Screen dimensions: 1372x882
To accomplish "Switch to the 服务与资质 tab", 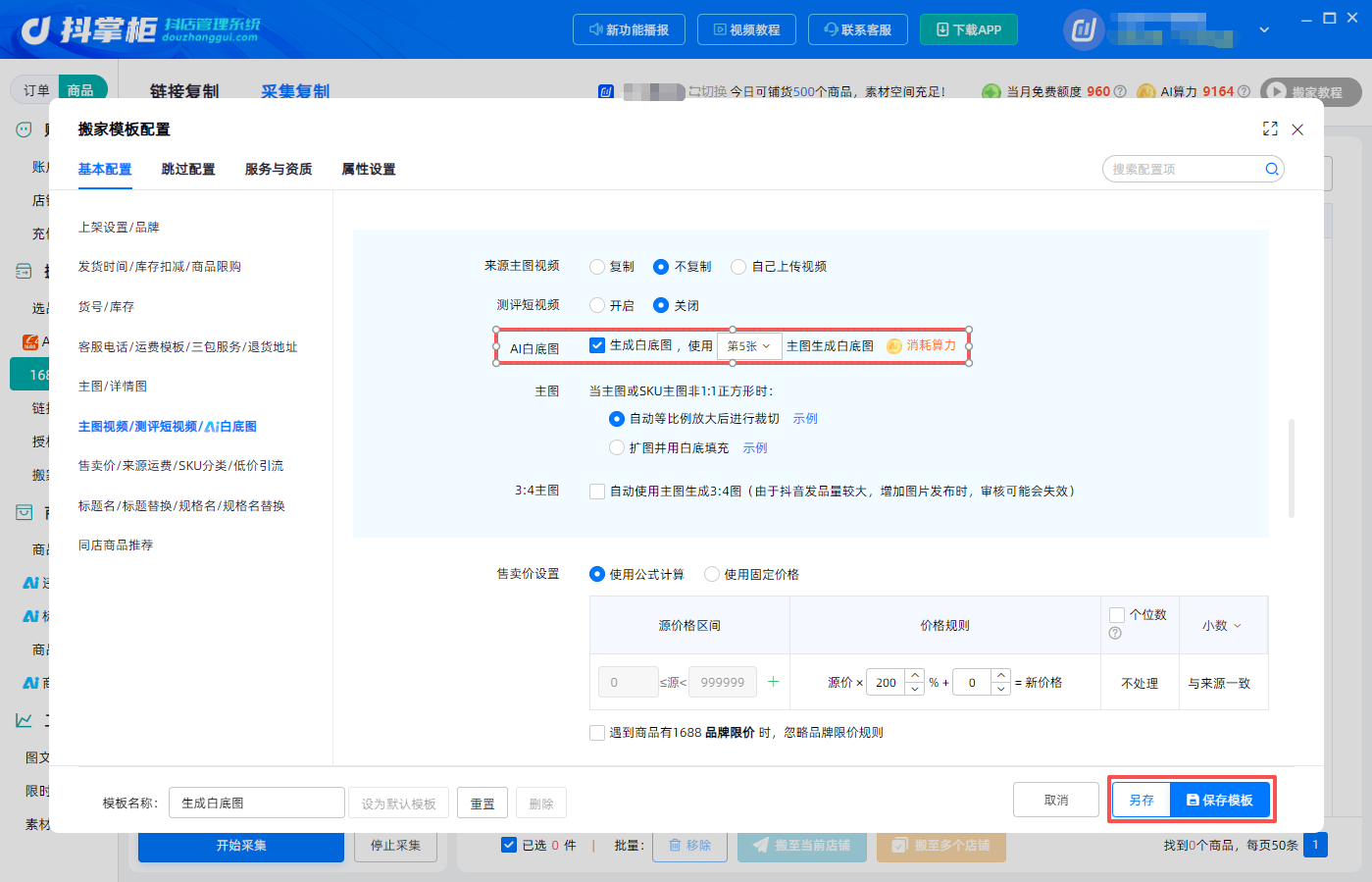I will pos(279,170).
